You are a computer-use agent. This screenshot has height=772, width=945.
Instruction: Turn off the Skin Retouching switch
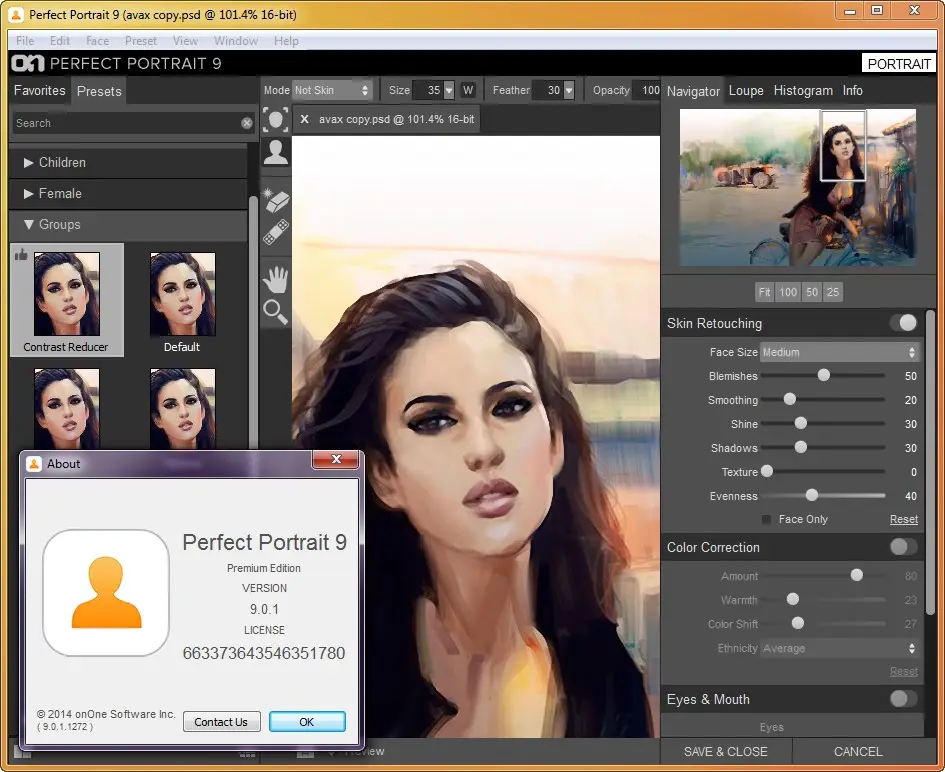(903, 323)
